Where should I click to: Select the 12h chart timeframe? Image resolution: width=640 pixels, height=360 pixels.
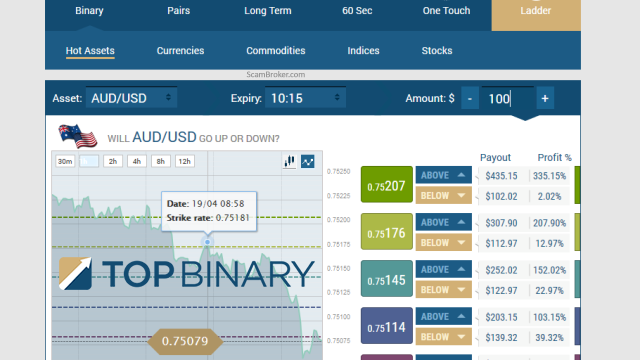point(184,161)
